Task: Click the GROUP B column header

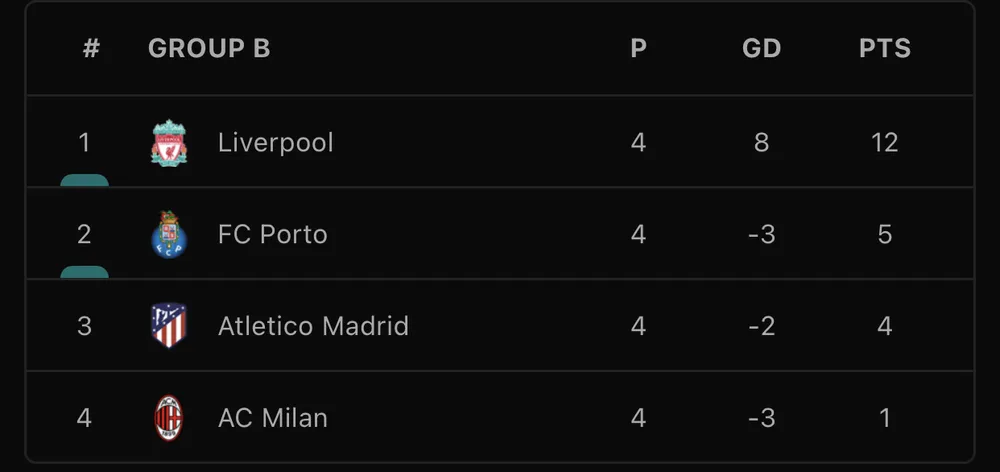Action: pyautogui.click(x=209, y=48)
